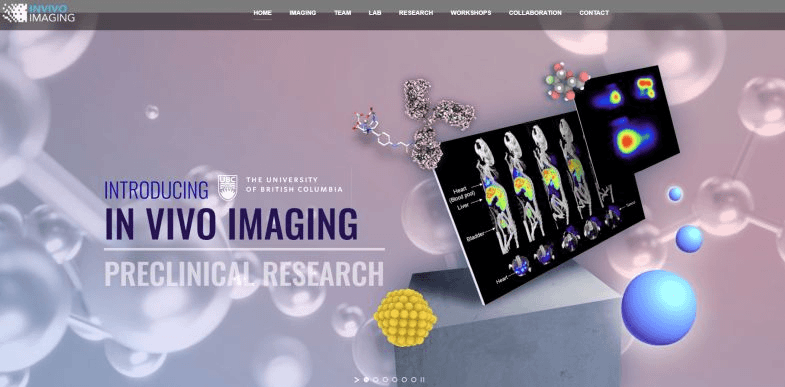The height and width of the screenshot is (387, 785).
Task: Click the Invivo Imaging logo
Action: pyautogui.click(x=39, y=12)
